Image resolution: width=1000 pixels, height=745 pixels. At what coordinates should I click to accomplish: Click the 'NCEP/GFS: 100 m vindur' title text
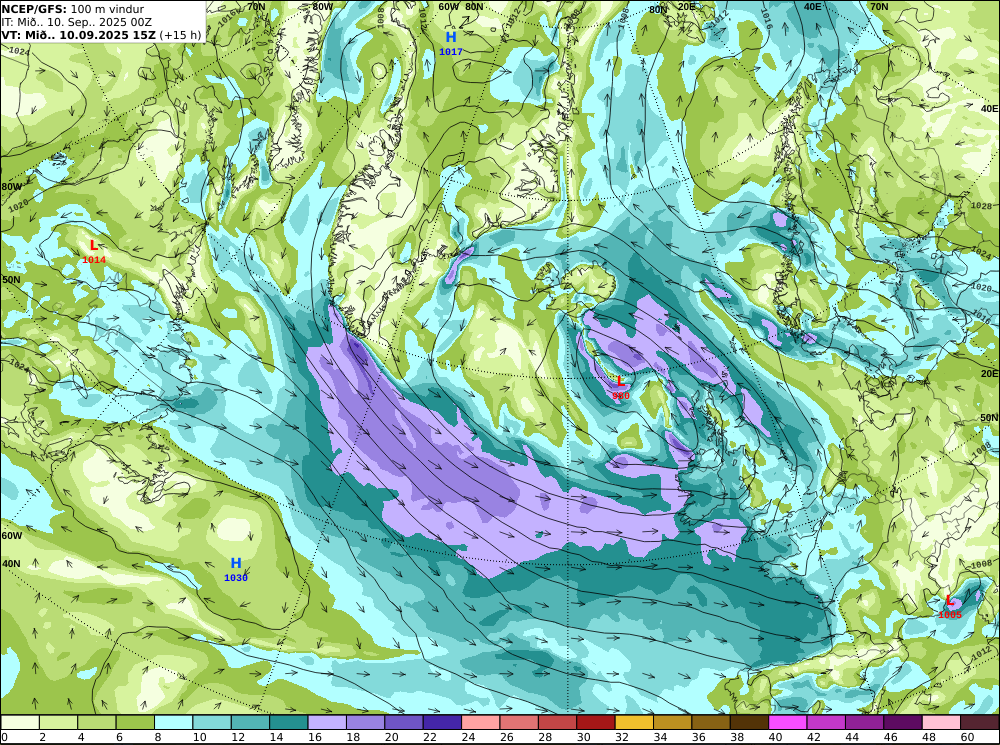click(73, 9)
